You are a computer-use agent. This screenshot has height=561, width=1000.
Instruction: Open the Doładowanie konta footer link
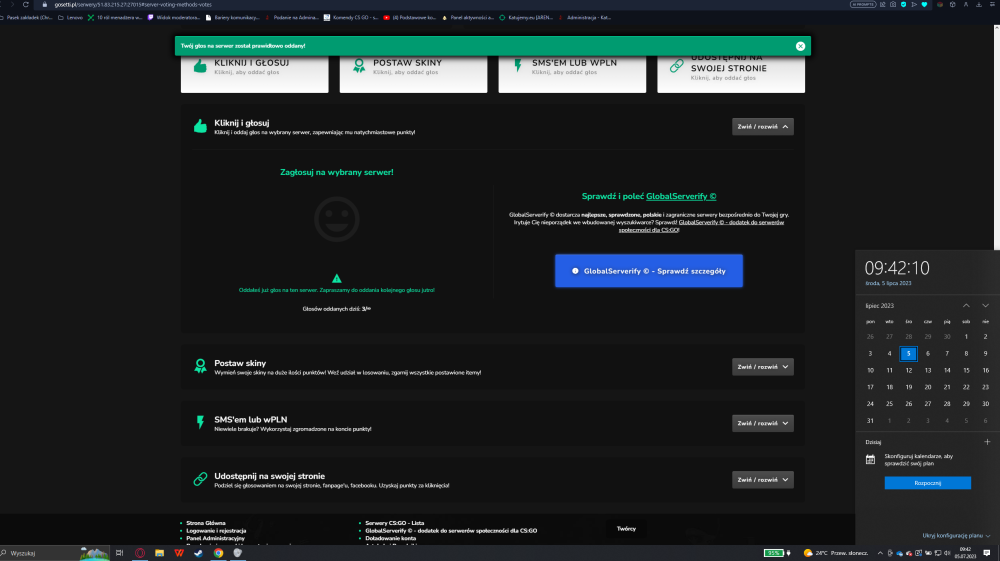coord(391,538)
